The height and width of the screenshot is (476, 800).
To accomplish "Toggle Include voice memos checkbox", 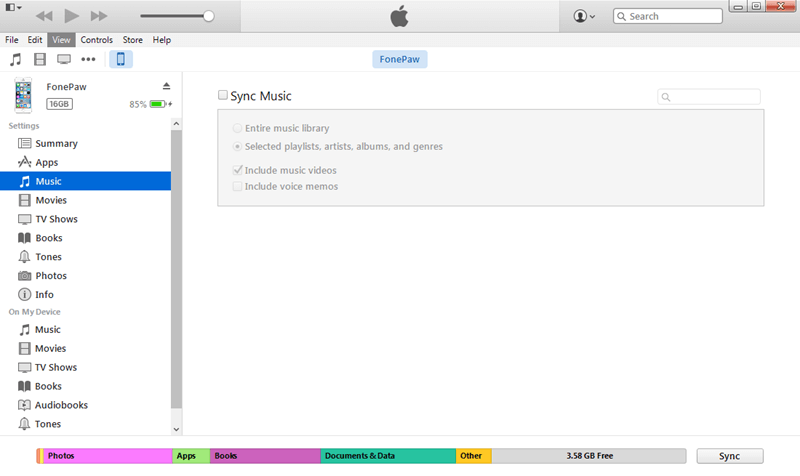I will pyautogui.click(x=237, y=186).
